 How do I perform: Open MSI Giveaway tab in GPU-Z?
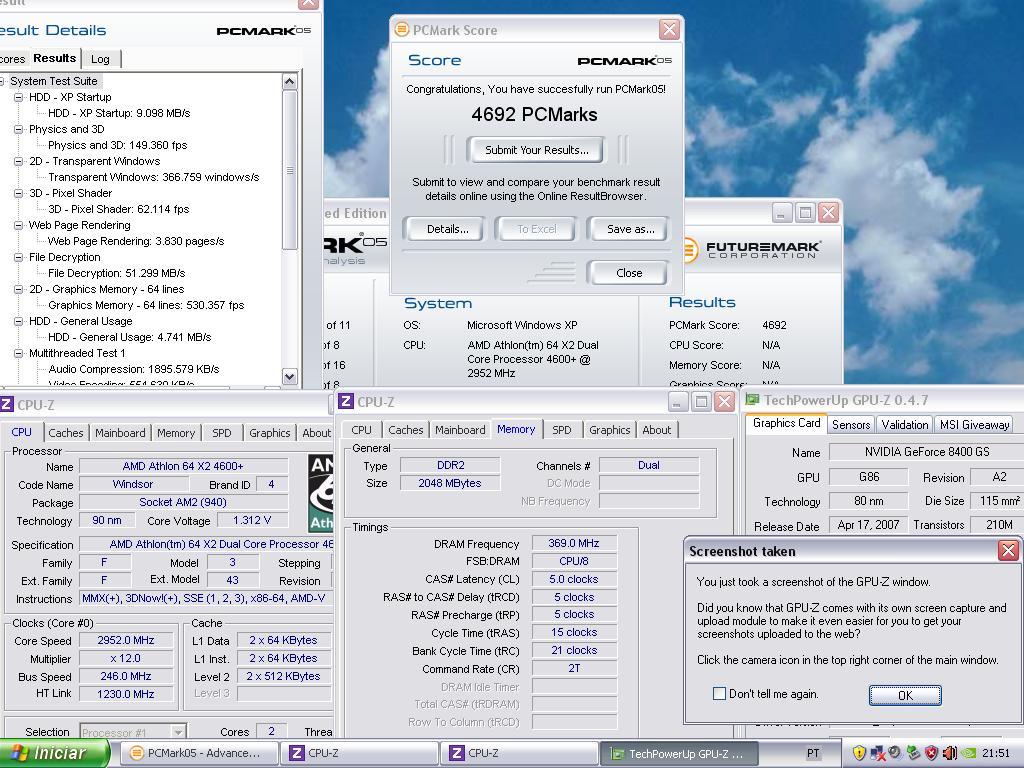coord(974,424)
